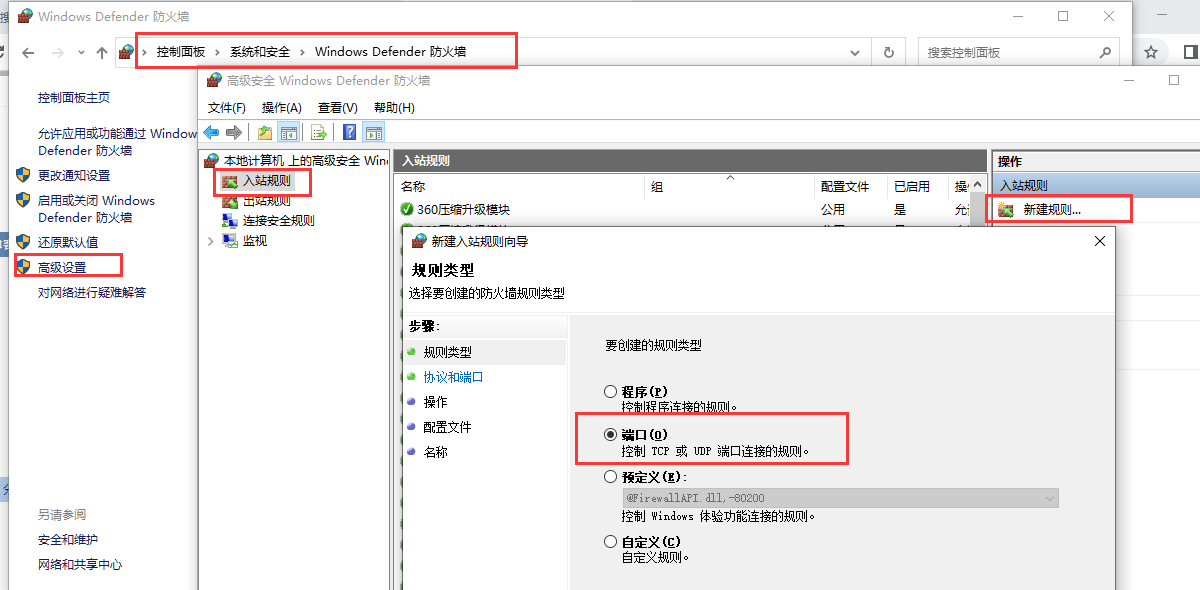Screen dimensions: 1200x590
Task: Click the 连接安全规则 icon in tree
Action: coord(230,220)
